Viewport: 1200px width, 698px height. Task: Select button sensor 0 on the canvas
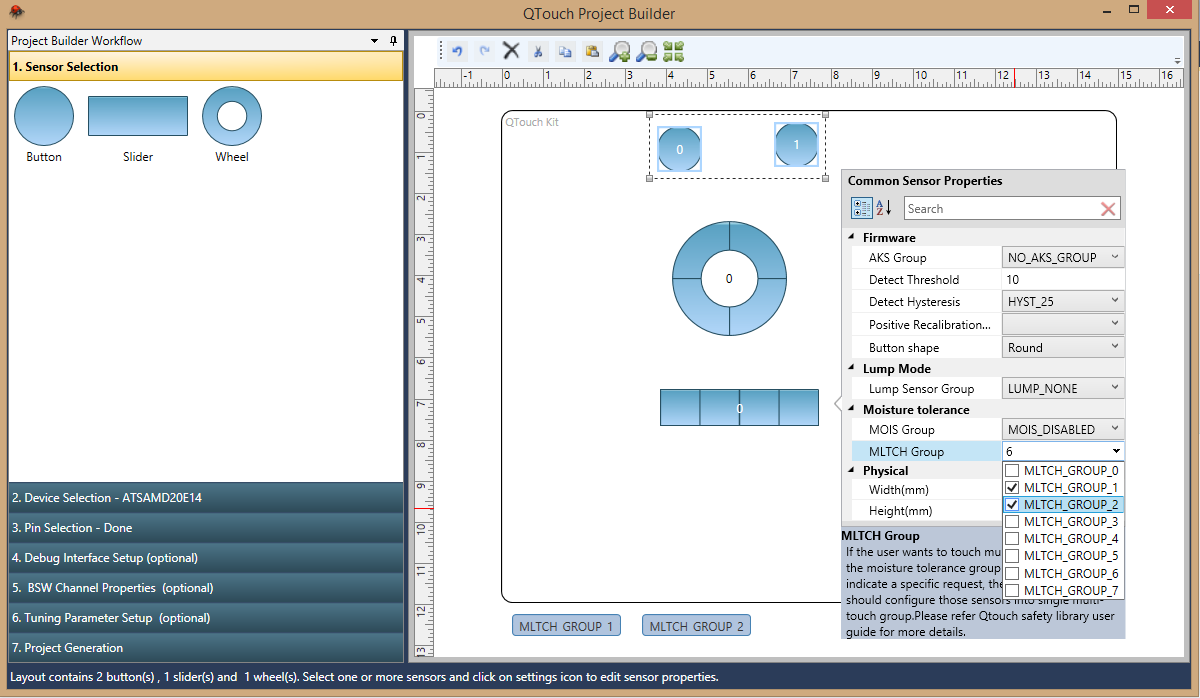680,149
